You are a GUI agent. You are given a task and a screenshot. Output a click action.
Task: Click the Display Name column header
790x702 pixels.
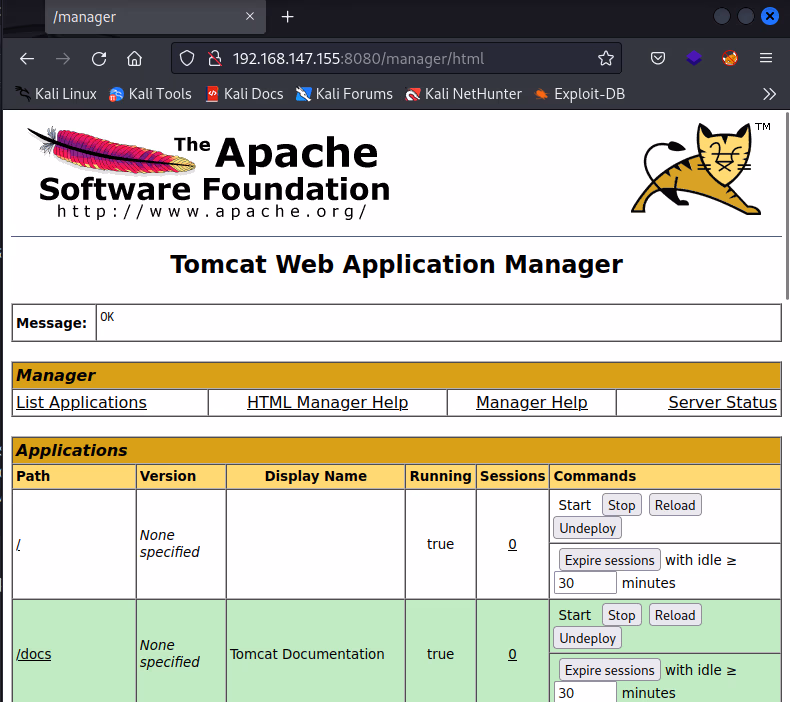(315, 476)
